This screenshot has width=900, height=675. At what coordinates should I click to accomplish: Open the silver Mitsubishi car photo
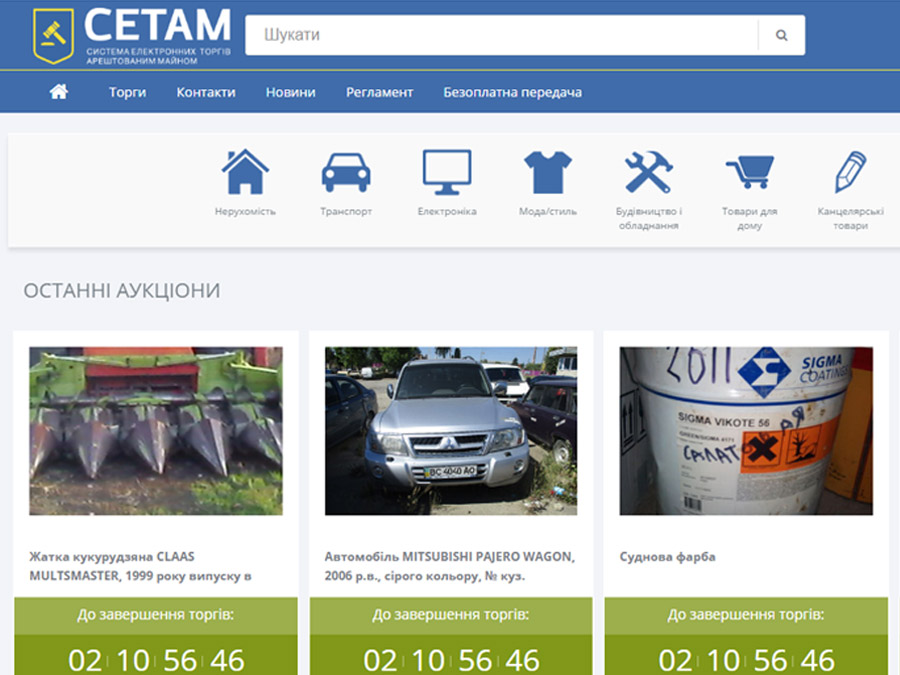(451, 431)
